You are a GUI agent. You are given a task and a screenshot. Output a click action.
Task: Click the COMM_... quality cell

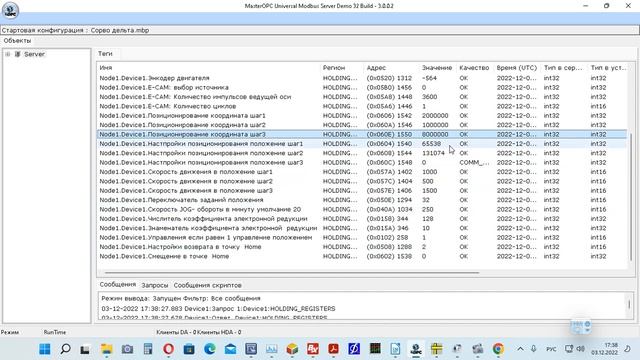point(474,162)
